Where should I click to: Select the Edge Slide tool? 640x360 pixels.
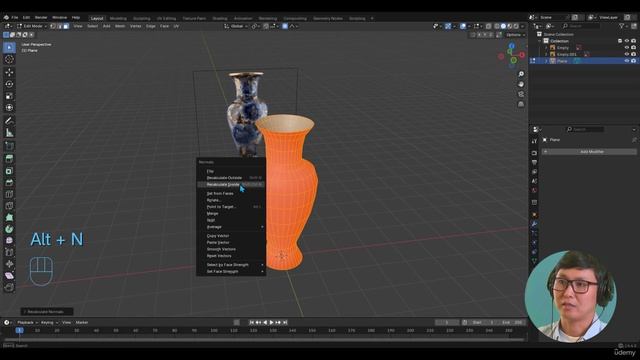9,253
